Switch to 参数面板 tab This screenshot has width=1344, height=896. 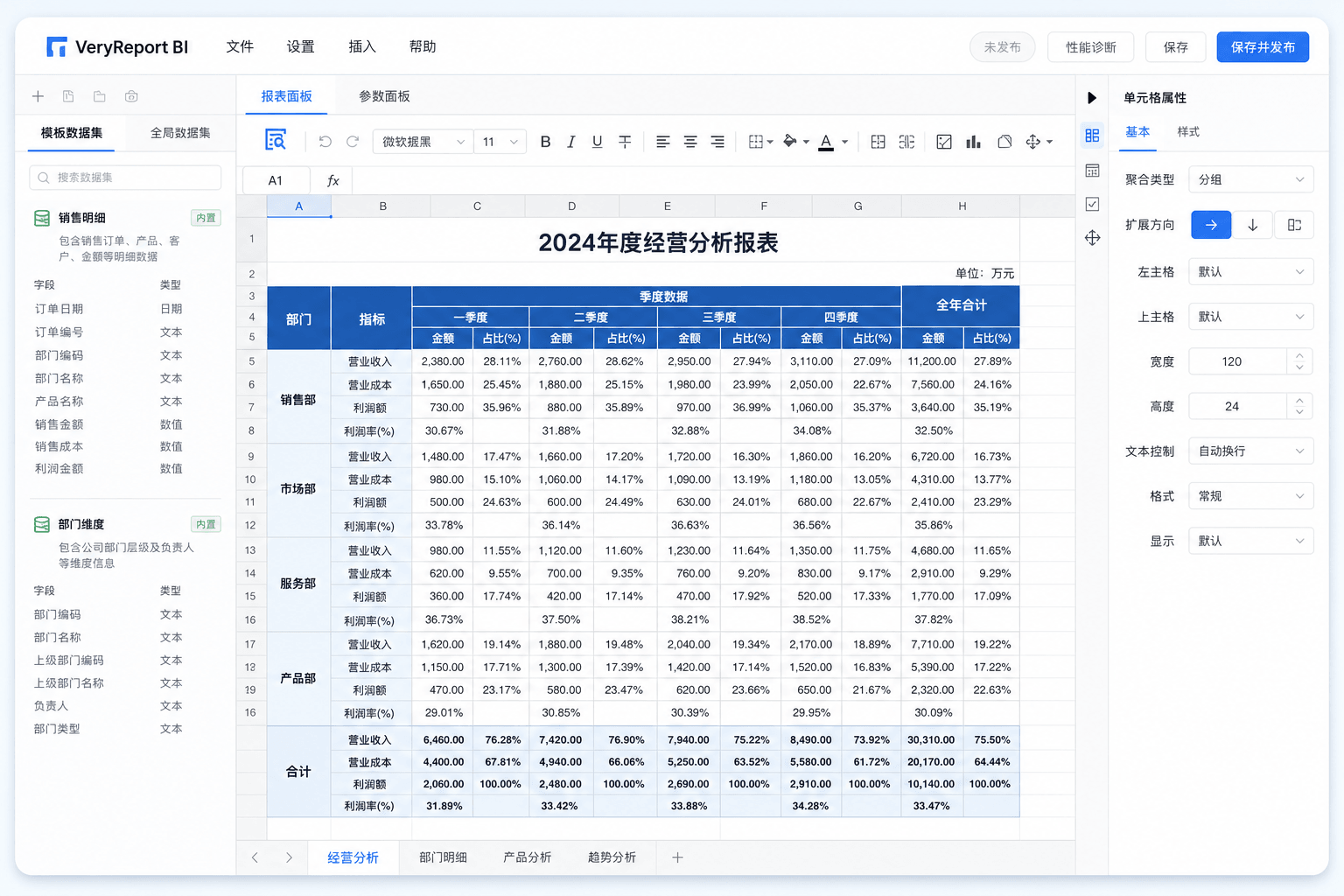(384, 96)
